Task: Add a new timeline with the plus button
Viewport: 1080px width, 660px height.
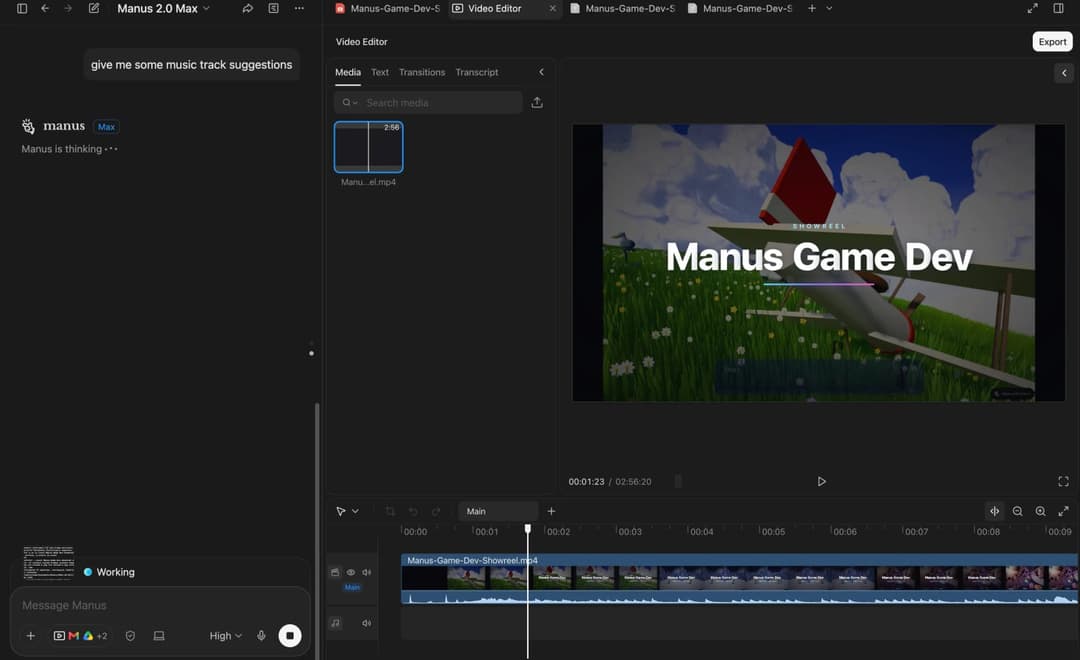Action: [x=551, y=511]
